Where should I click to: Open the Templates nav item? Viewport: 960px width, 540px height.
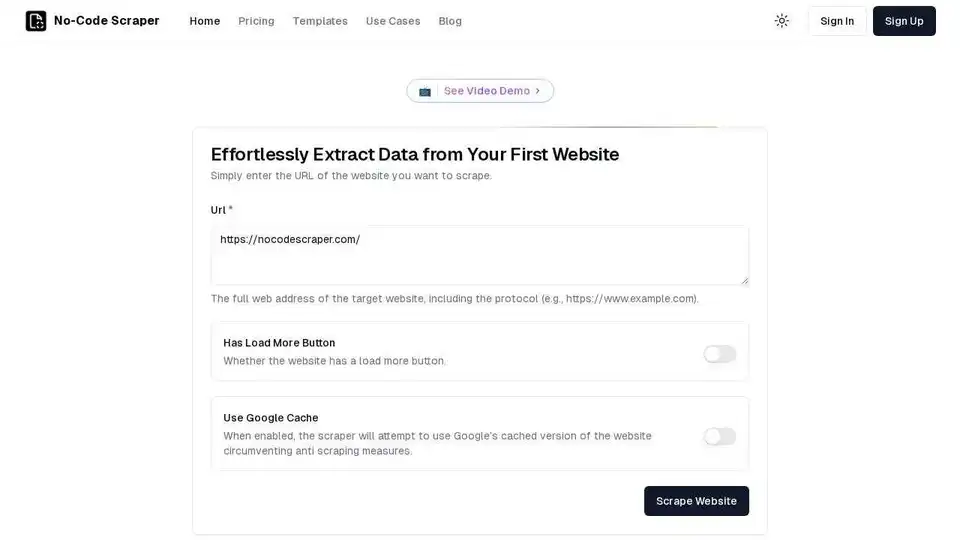[x=320, y=21]
